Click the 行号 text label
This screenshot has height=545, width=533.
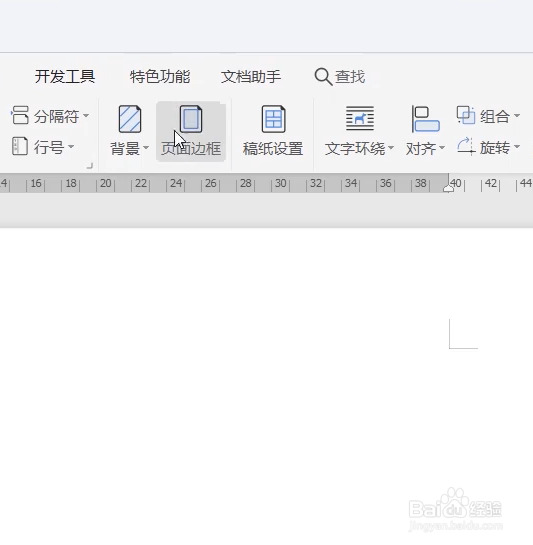[49, 147]
